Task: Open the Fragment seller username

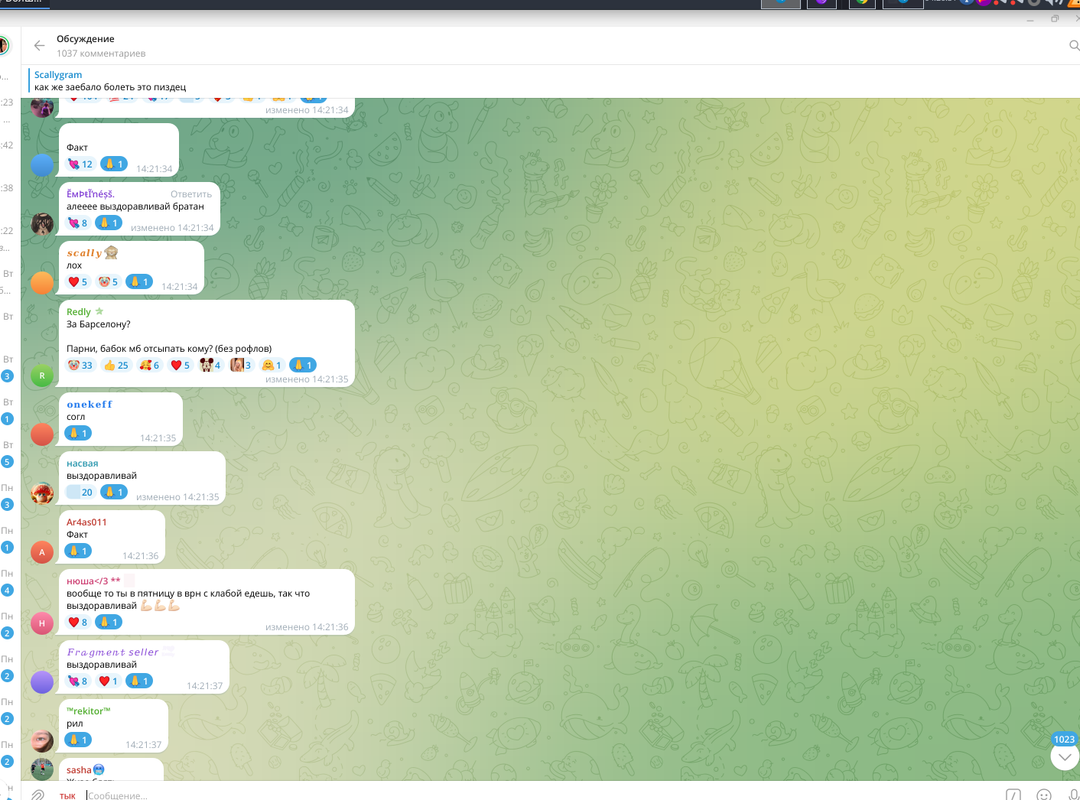Action: point(113,653)
